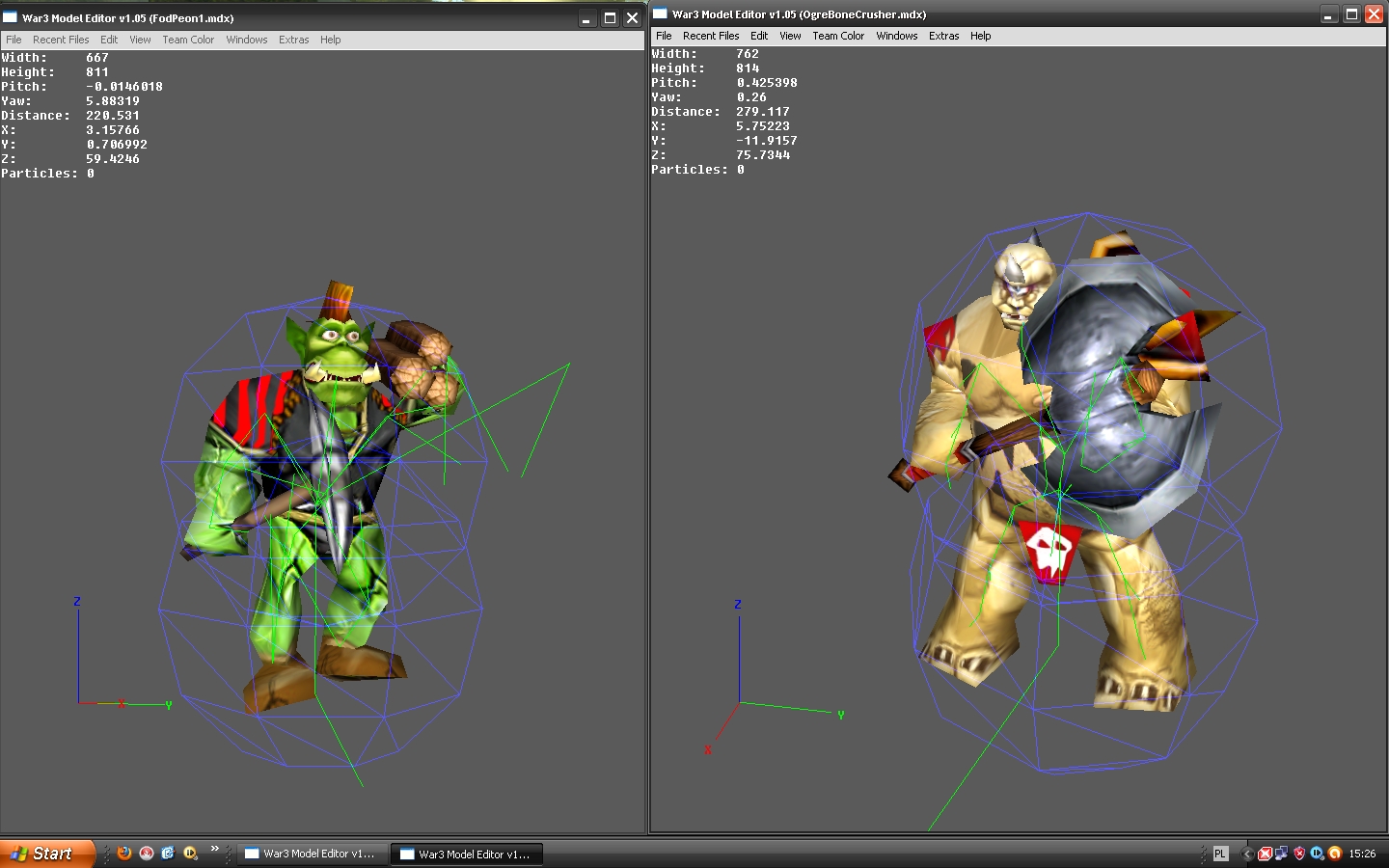Launch Firefox from quick launch bar
This screenshot has width=1389, height=868.
124,854
